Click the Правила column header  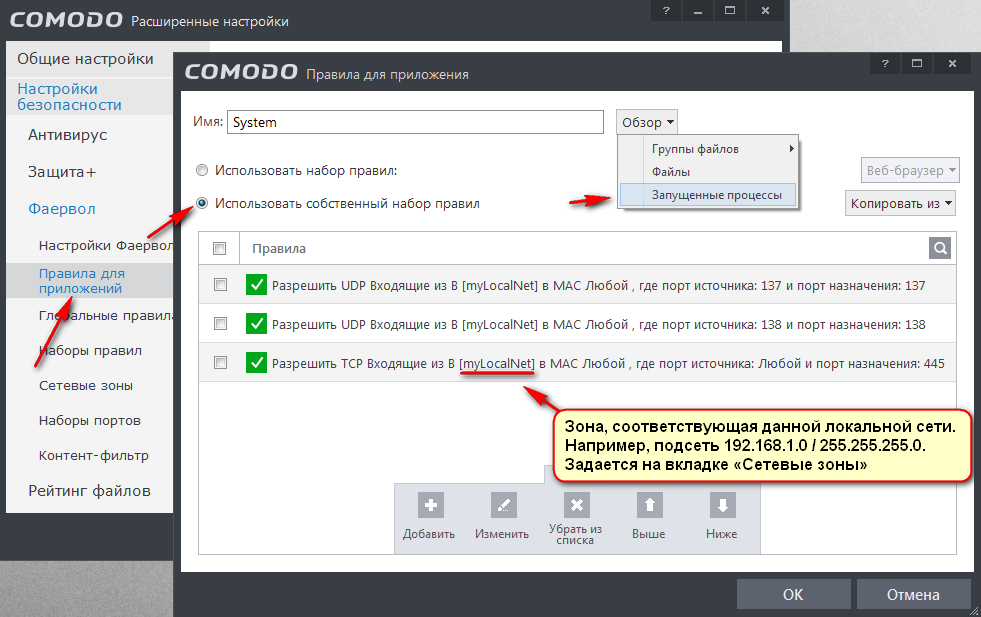279,248
